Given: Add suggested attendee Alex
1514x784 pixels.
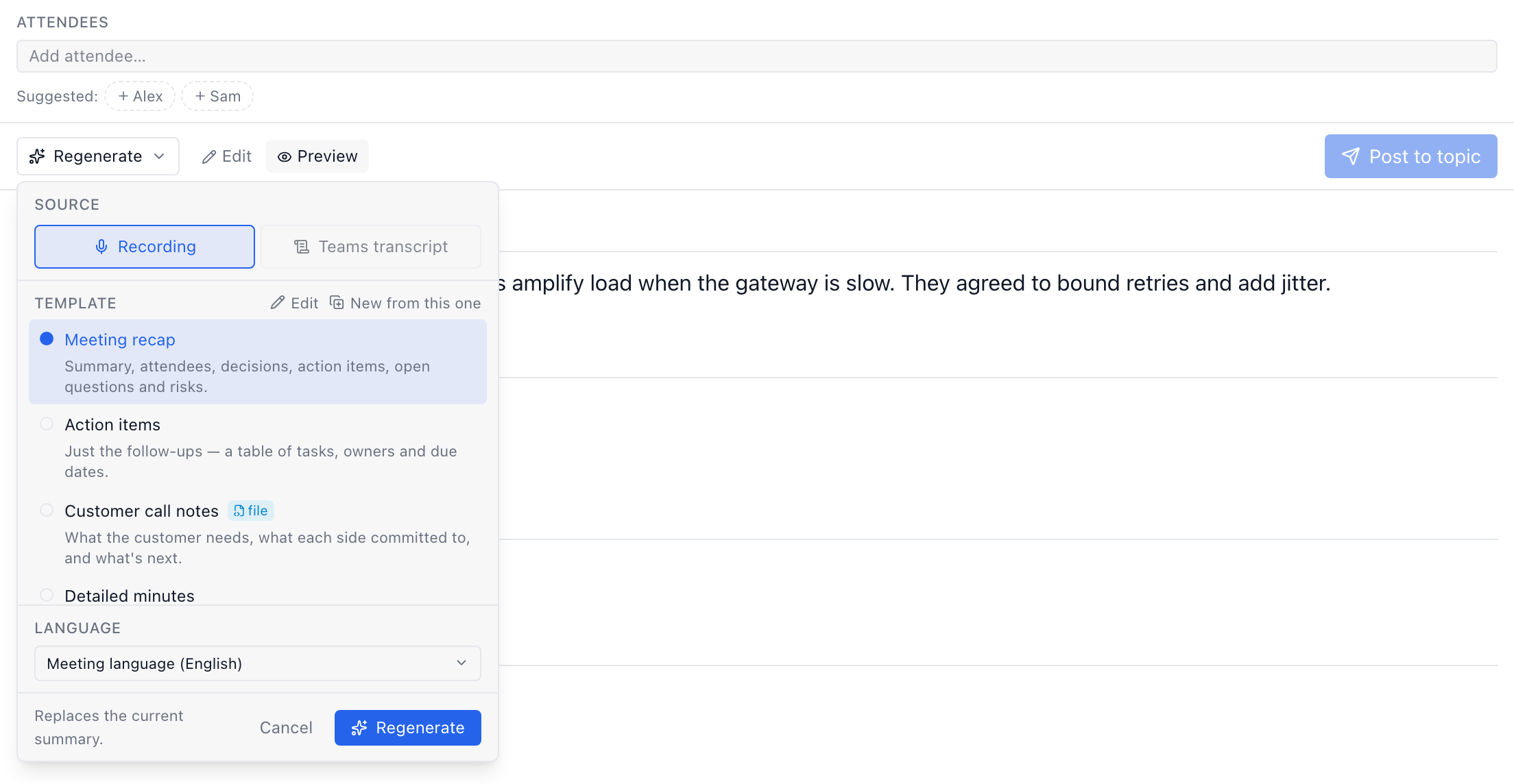Looking at the screenshot, I should tap(140, 96).
